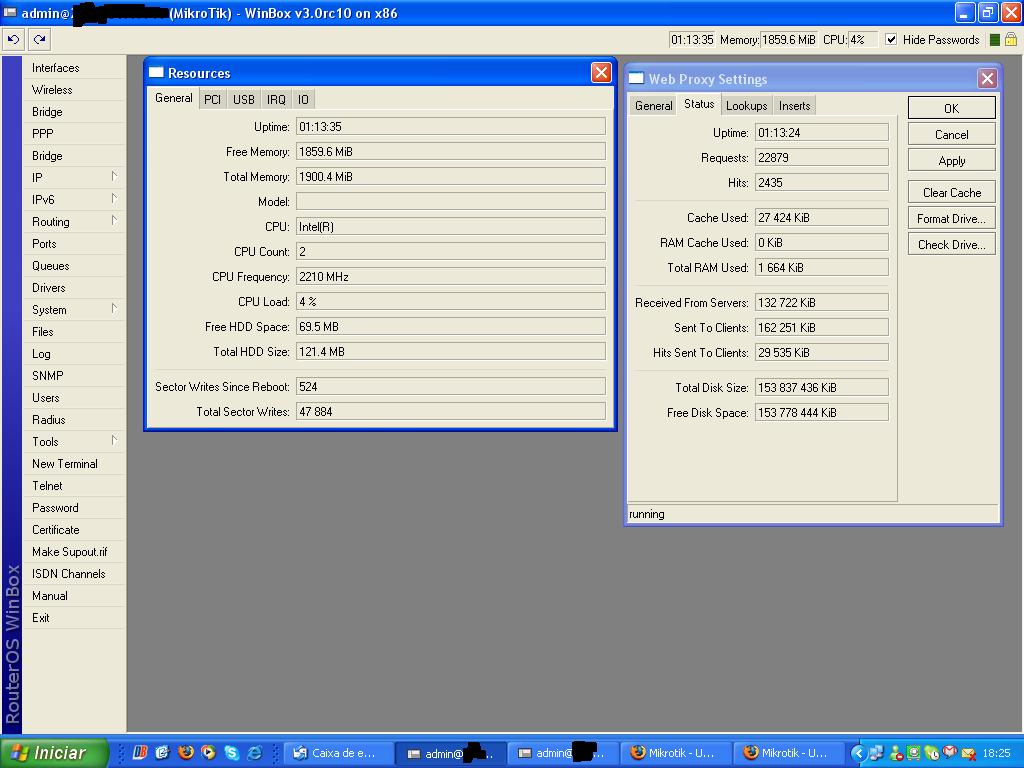Click the Format Drive... button

[x=952, y=219]
